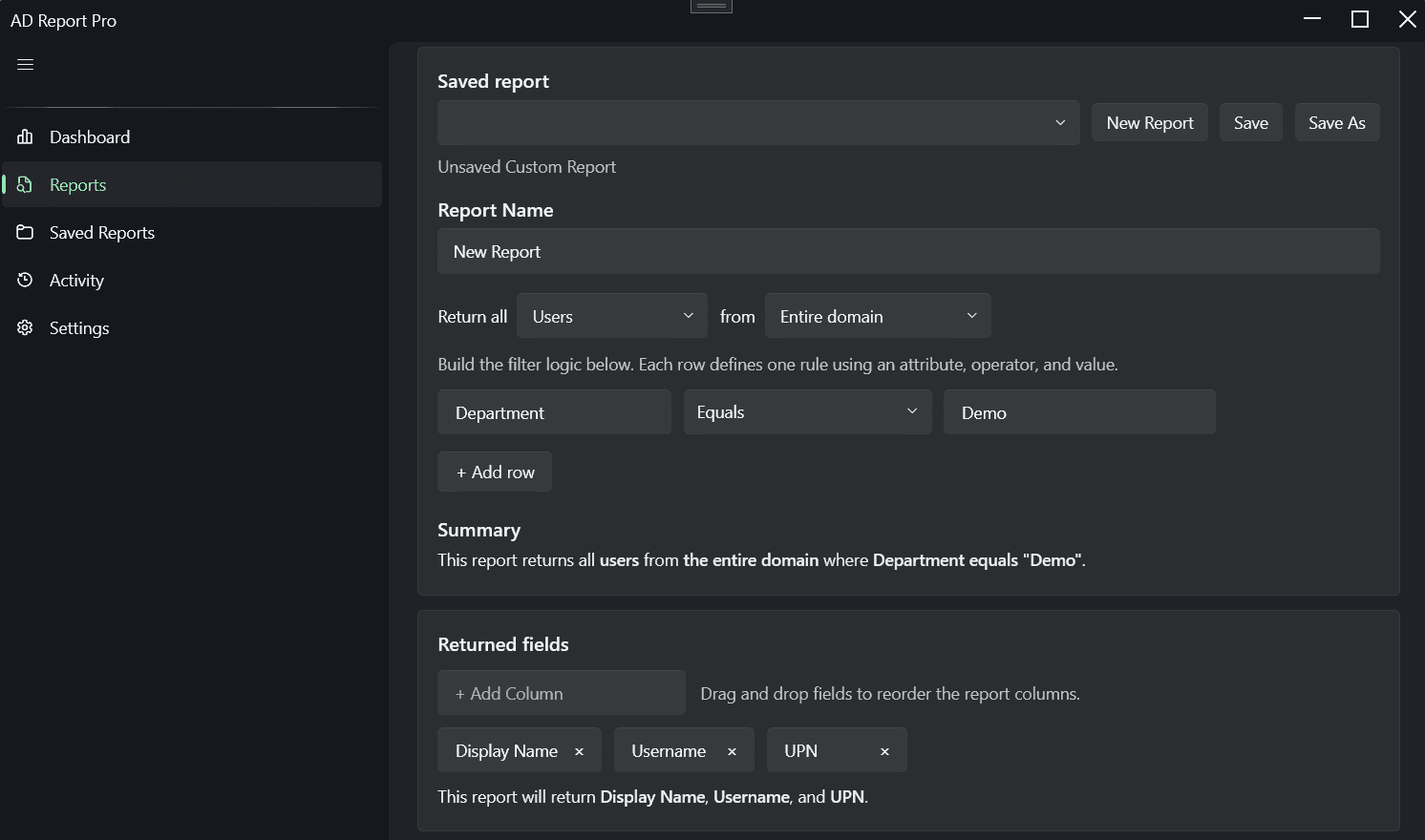1425x840 pixels.
Task: Open the Equals operator dropdown
Action: point(807,411)
